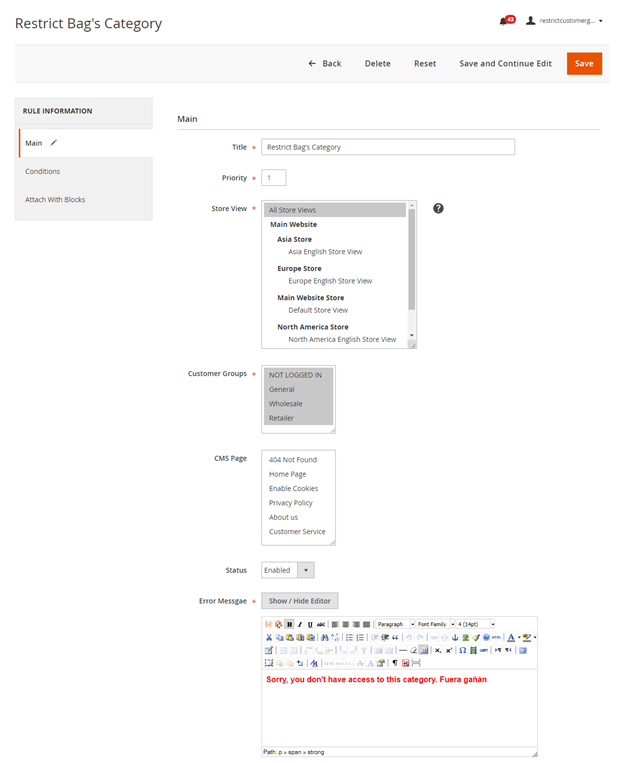The image size is (624, 763).
Task: Open the Status dropdown
Action: click(288, 570)
